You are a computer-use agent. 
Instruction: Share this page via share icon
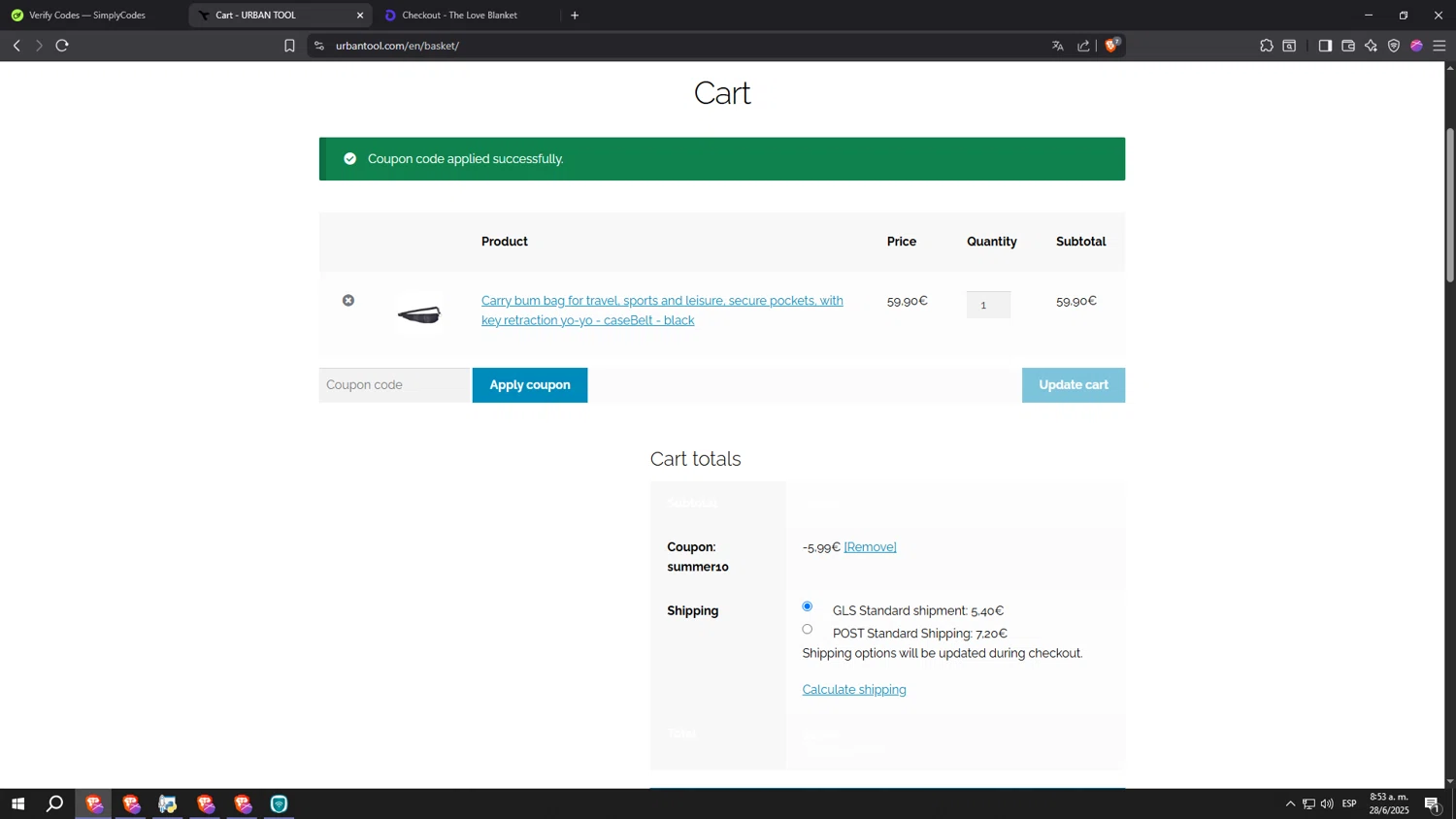coord(1083,46)
